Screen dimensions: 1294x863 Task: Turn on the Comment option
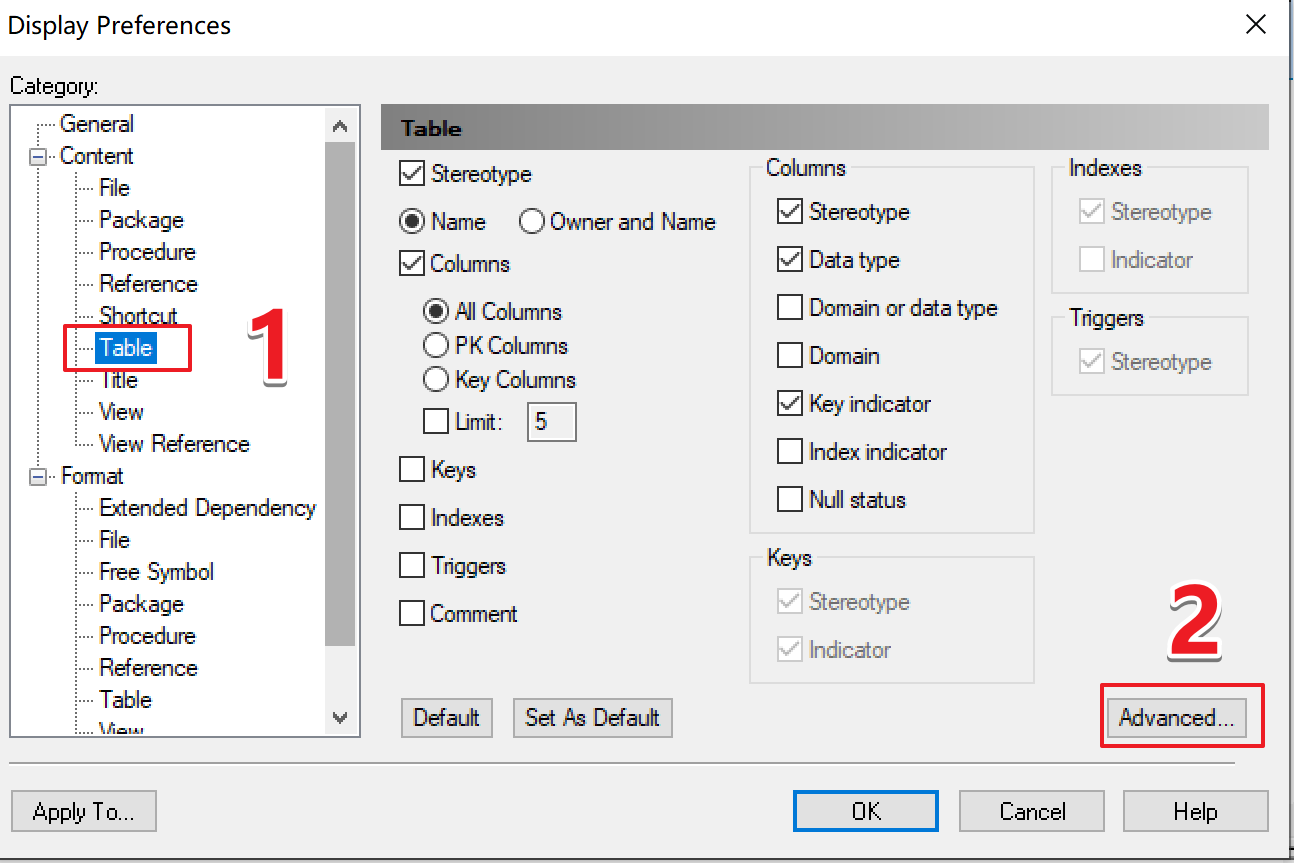click(x=413, y=613)
